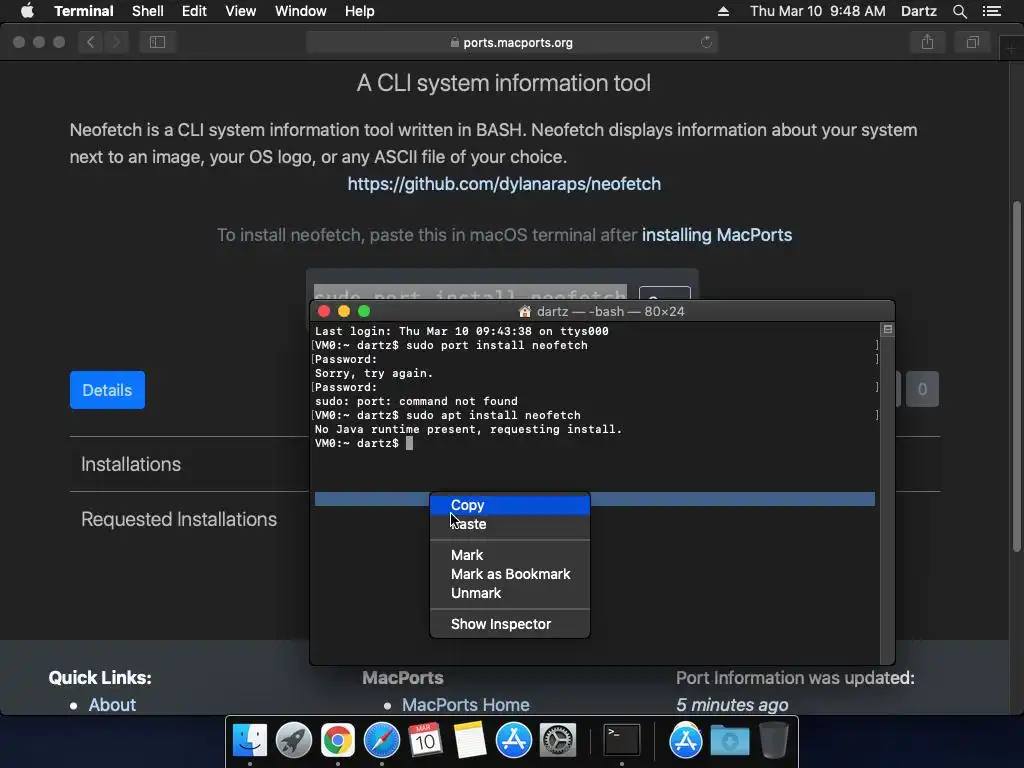Select Unmark in context menu
Screen dimensions: 1024x768
(x=510, y=593)
